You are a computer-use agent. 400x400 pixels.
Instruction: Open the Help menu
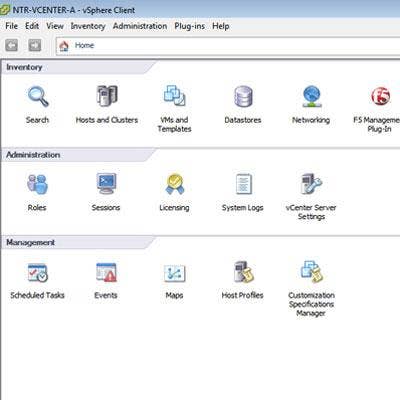click(221, 26)
